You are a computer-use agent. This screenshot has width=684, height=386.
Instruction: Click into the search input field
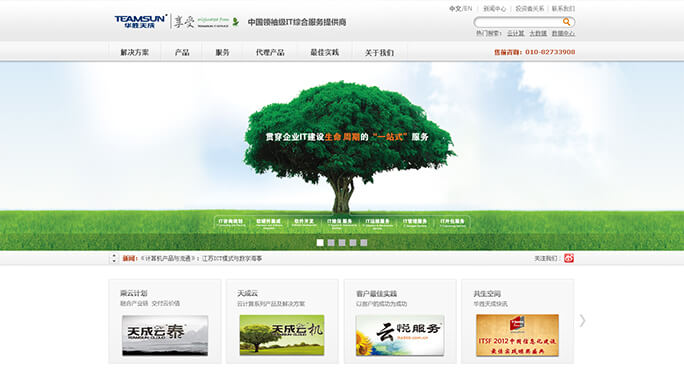(x=519, y=22)
